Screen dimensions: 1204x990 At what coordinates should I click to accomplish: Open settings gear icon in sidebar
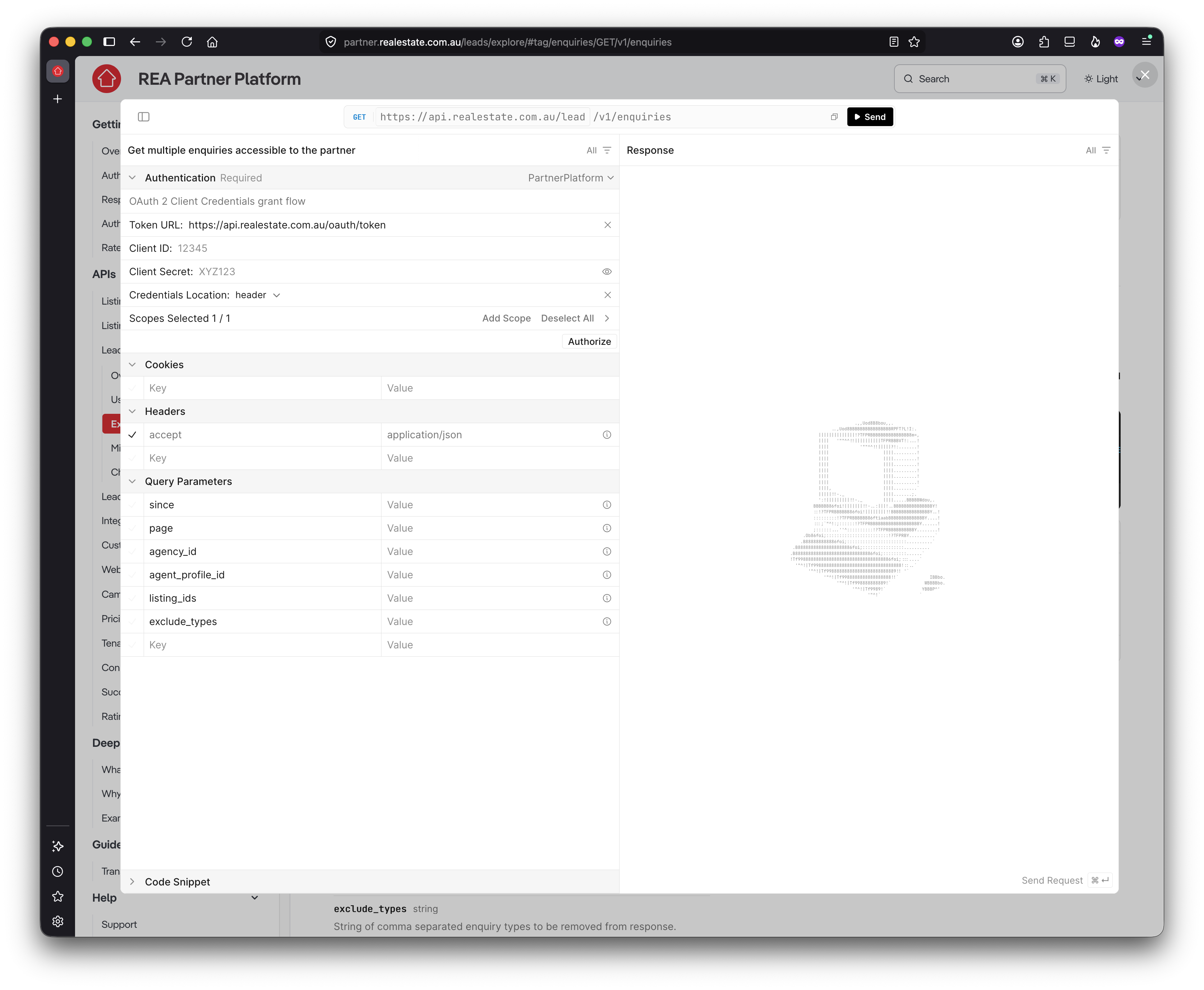[57, 921]
